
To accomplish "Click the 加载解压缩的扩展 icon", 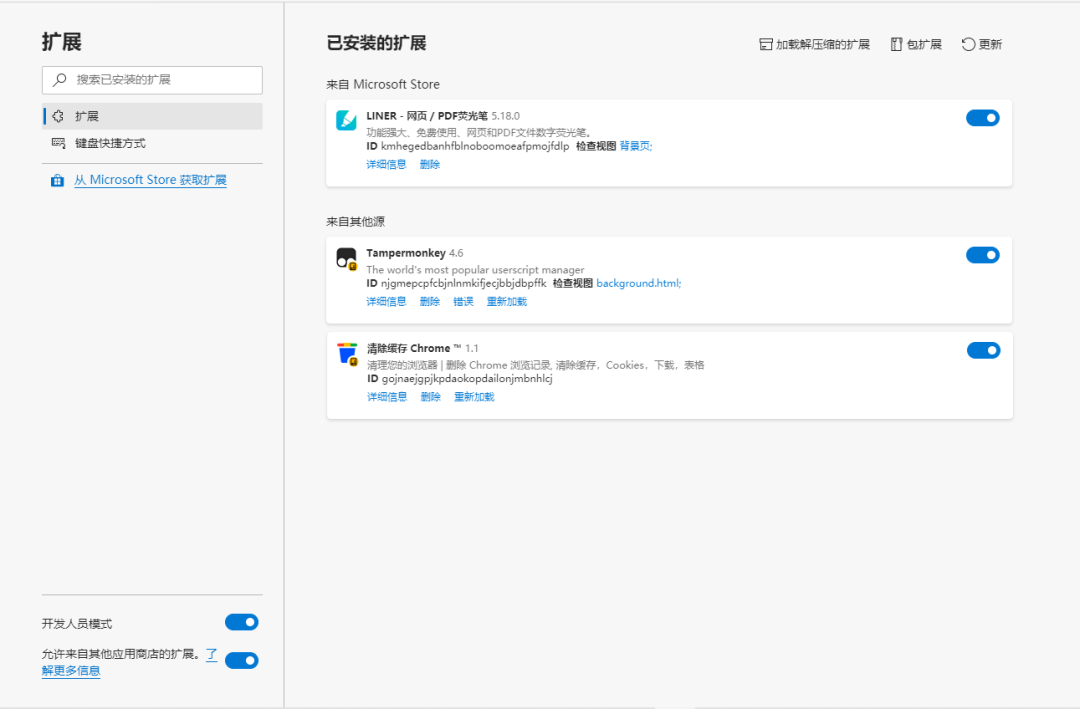I will click(x=765, y=45).
